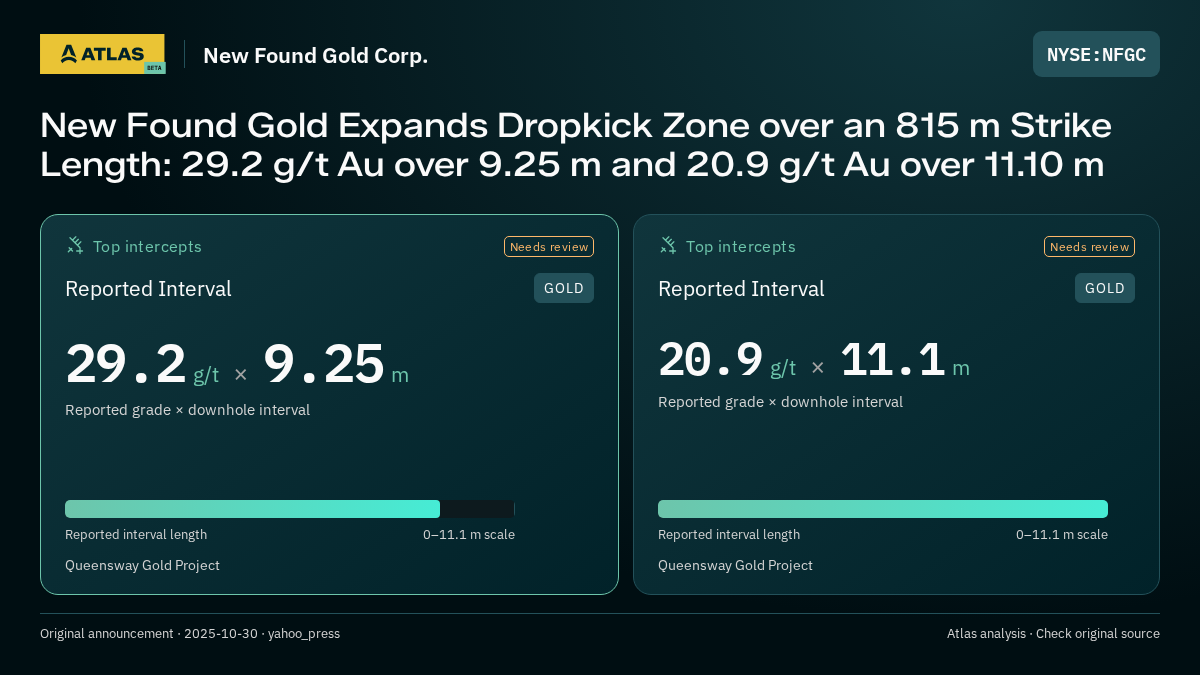Screen dimensions: 1200x675
Task: Click the NYSE:NFGC ticker badge
Action: point(1096,54)
